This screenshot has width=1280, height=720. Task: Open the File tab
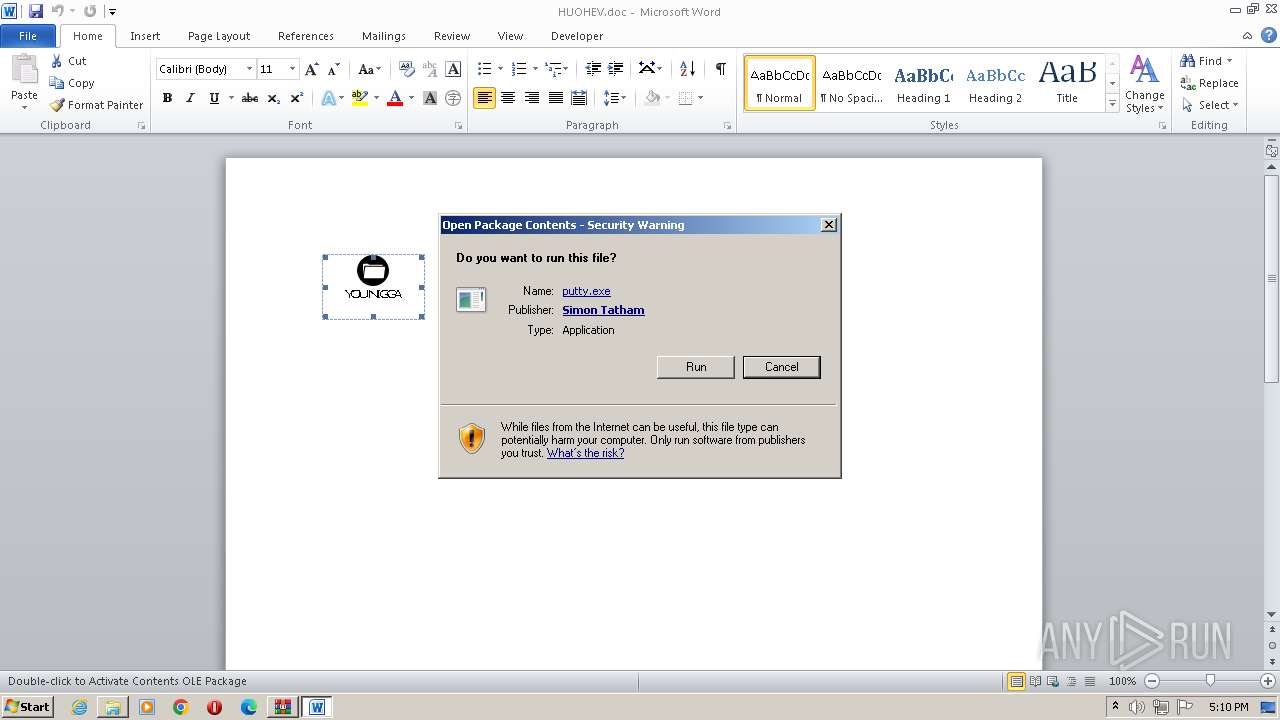tap(28, 36)
